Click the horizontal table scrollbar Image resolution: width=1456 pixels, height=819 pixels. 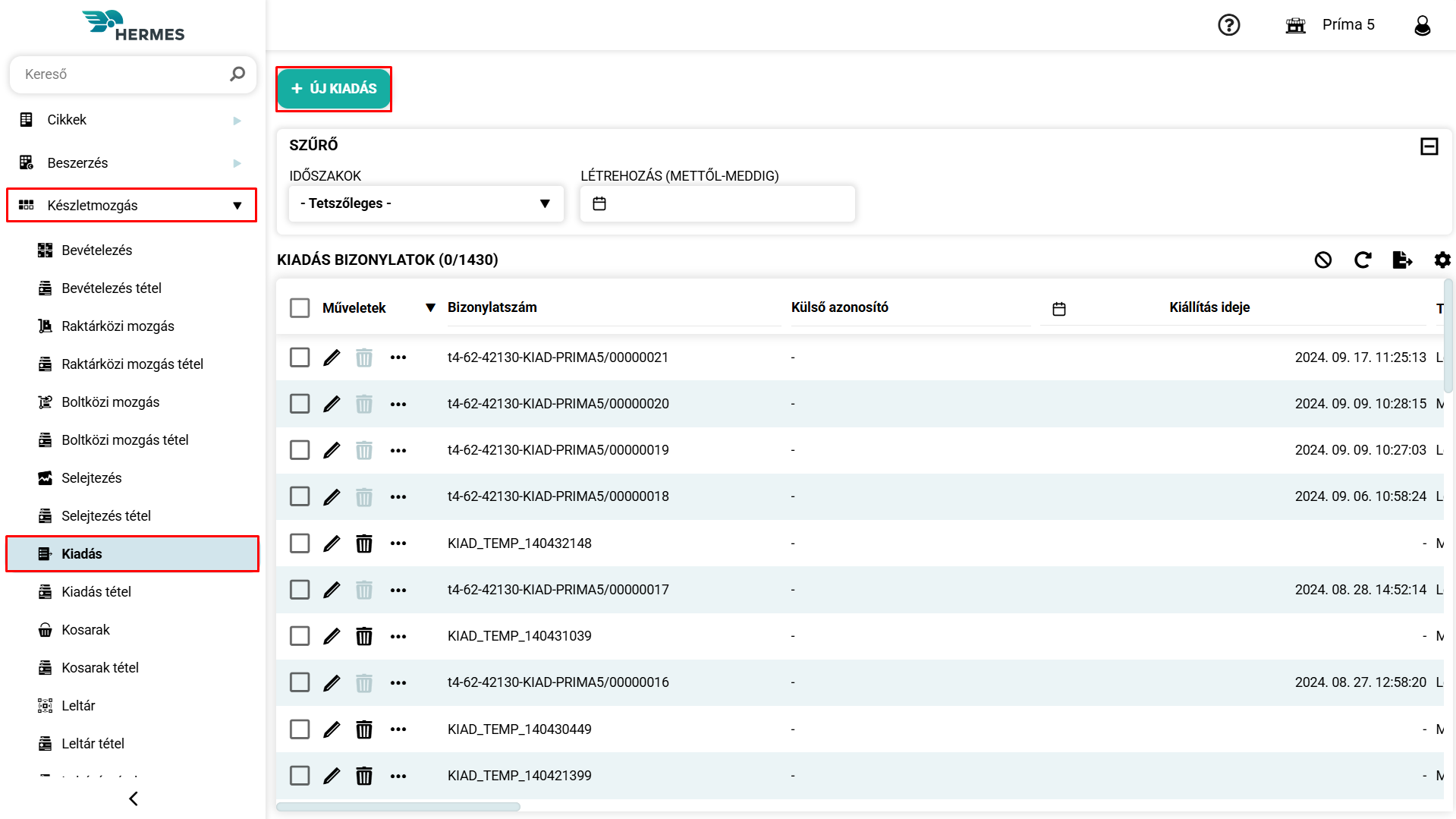pyautogui.click(x=398, y=807)
